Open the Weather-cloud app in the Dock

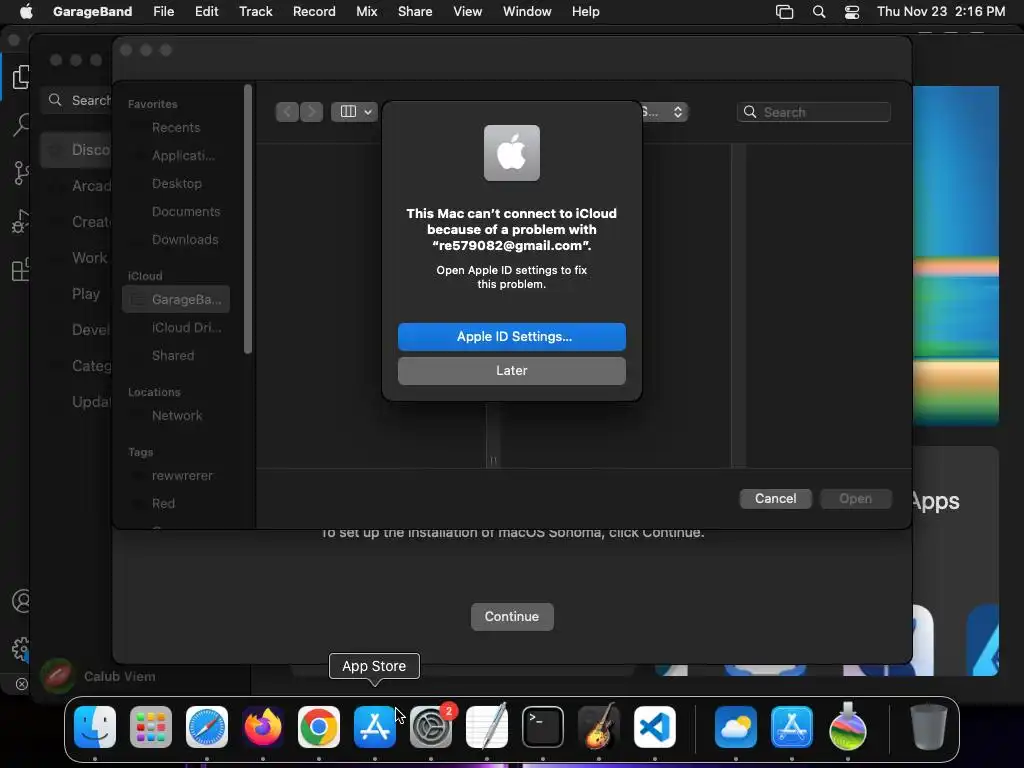(735, 727)
